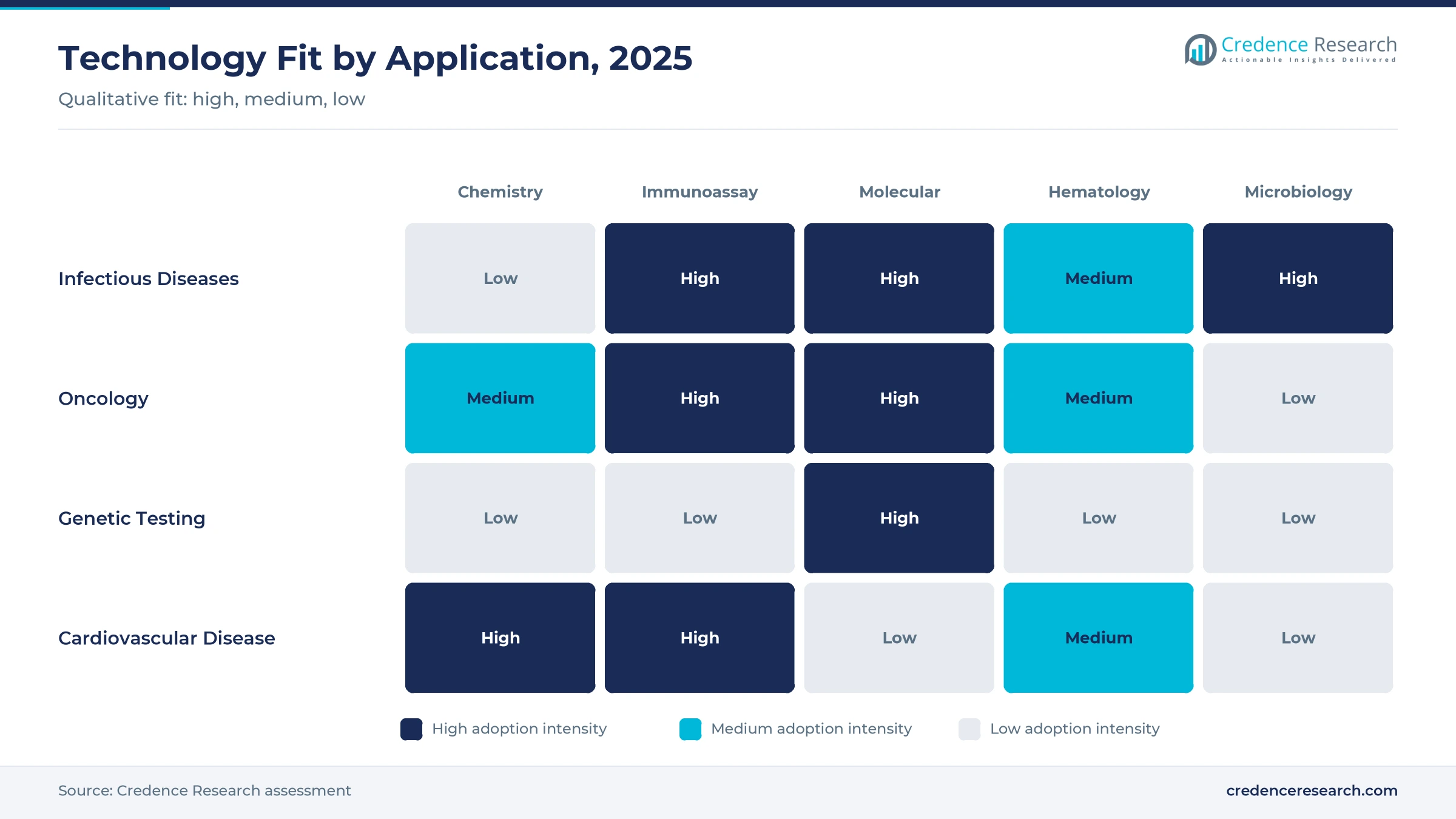Click Genetic Testing Hematology Low cell
Image resolution: width=1456 pixels, height=819 pixels.
tap(1099, 518)
